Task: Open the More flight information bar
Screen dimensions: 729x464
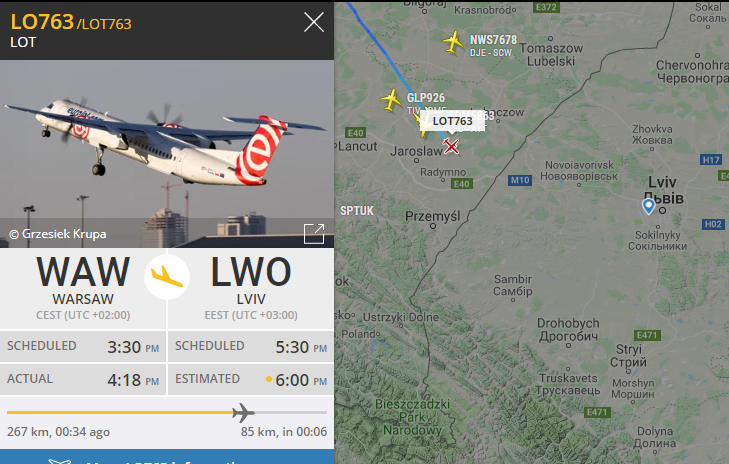Action: click(x=167, y=457)
